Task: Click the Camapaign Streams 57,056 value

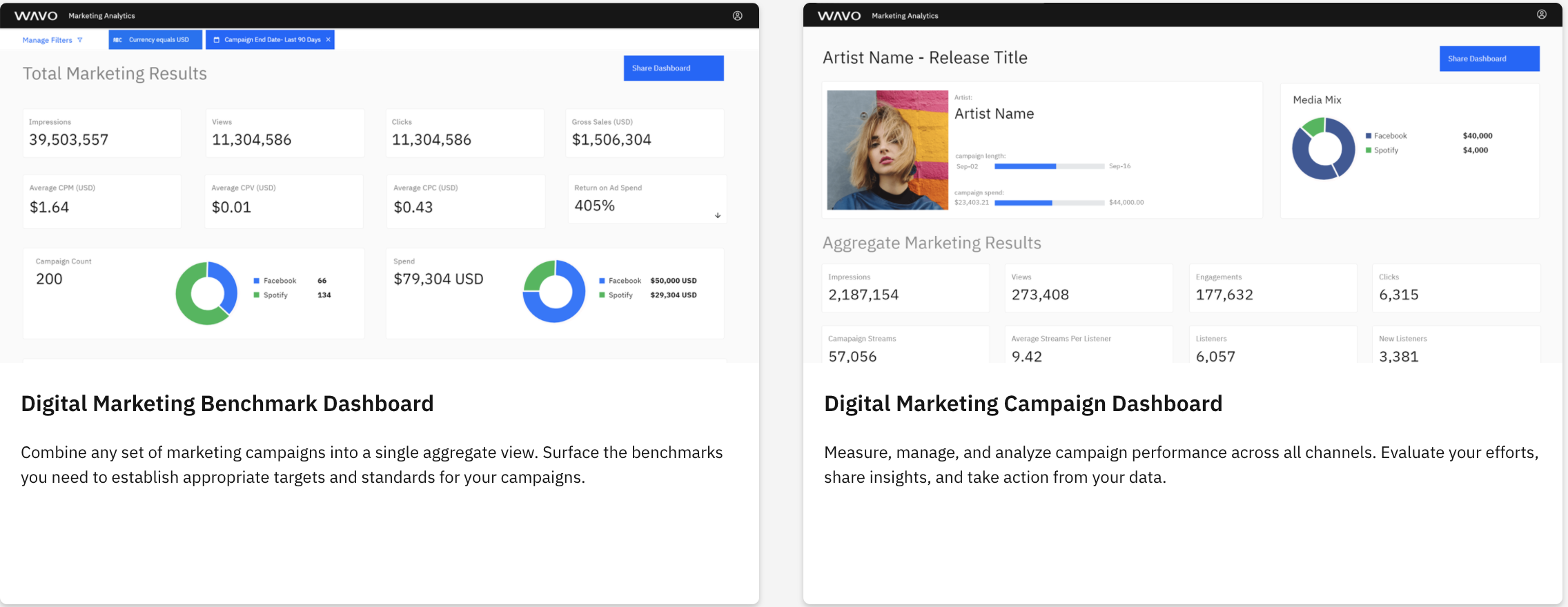Action: [x=852, y=356]
